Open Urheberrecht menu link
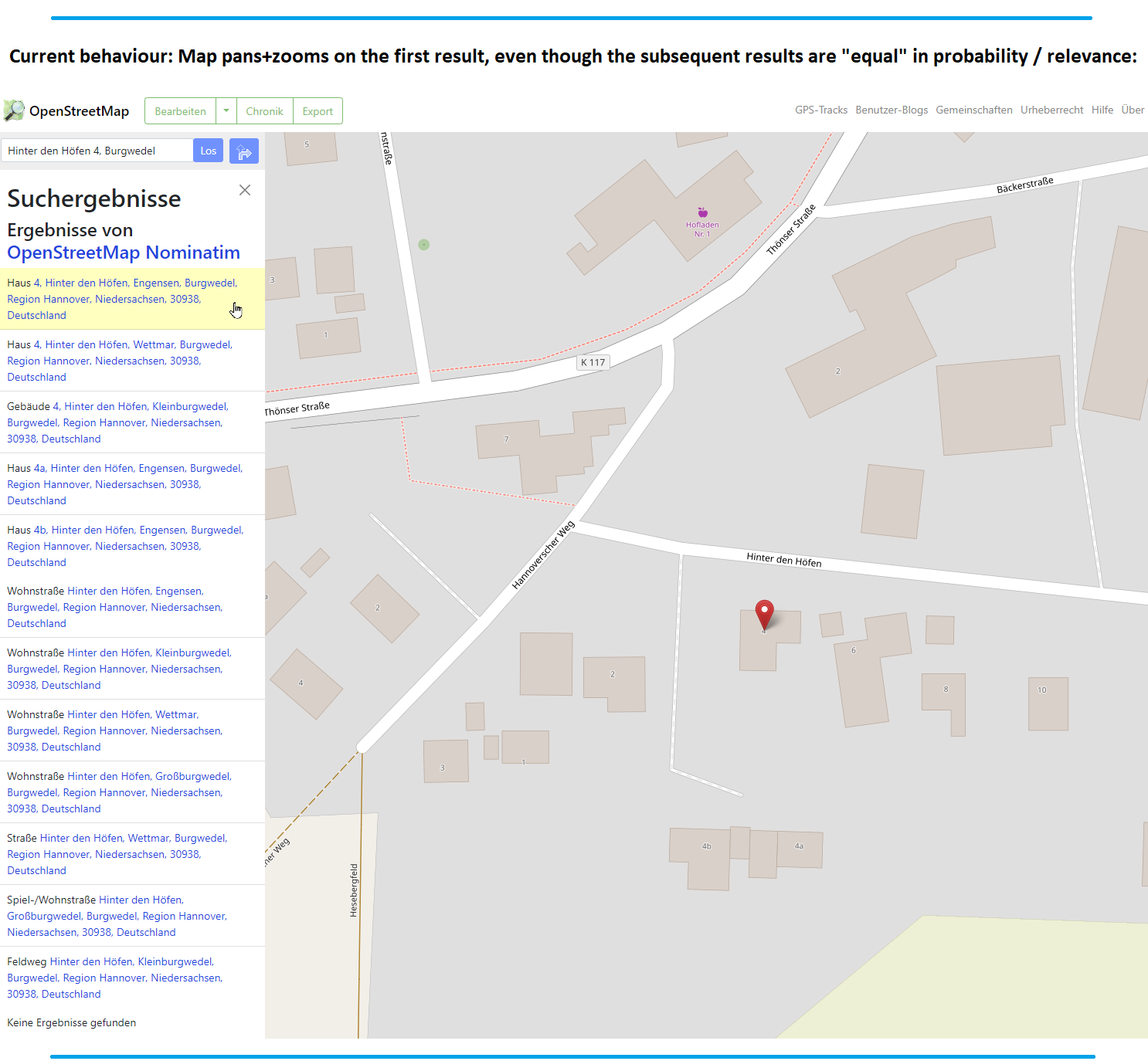The image size is (1148, 1061). coord(1052,110)
